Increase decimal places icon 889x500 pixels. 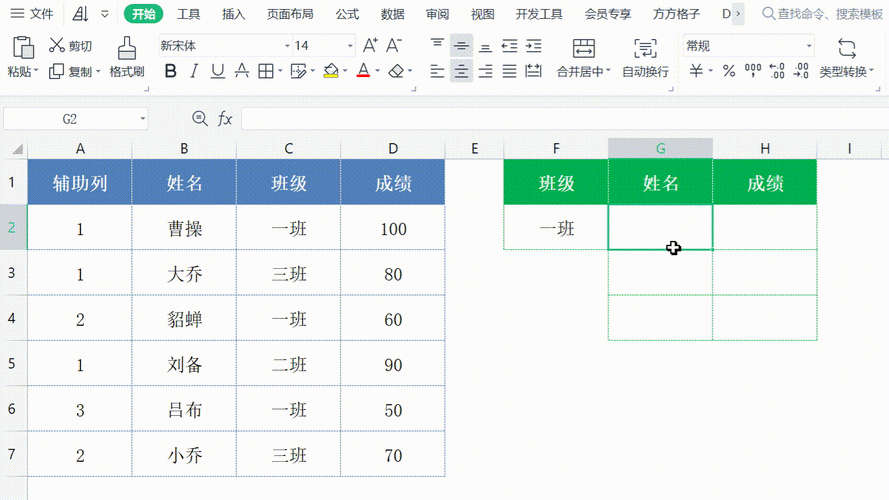pos(777,71)
